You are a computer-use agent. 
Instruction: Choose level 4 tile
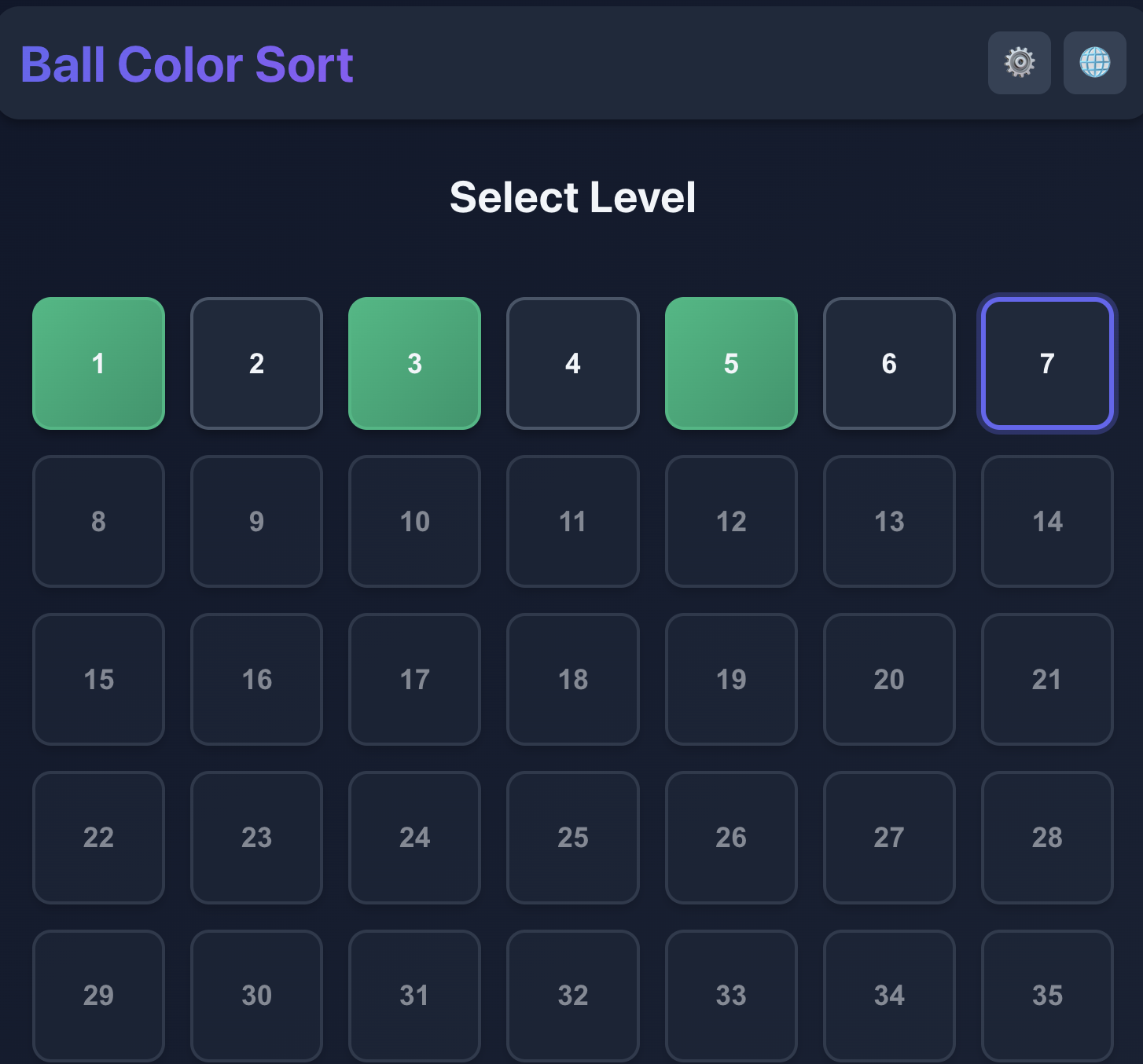(572, 363)
